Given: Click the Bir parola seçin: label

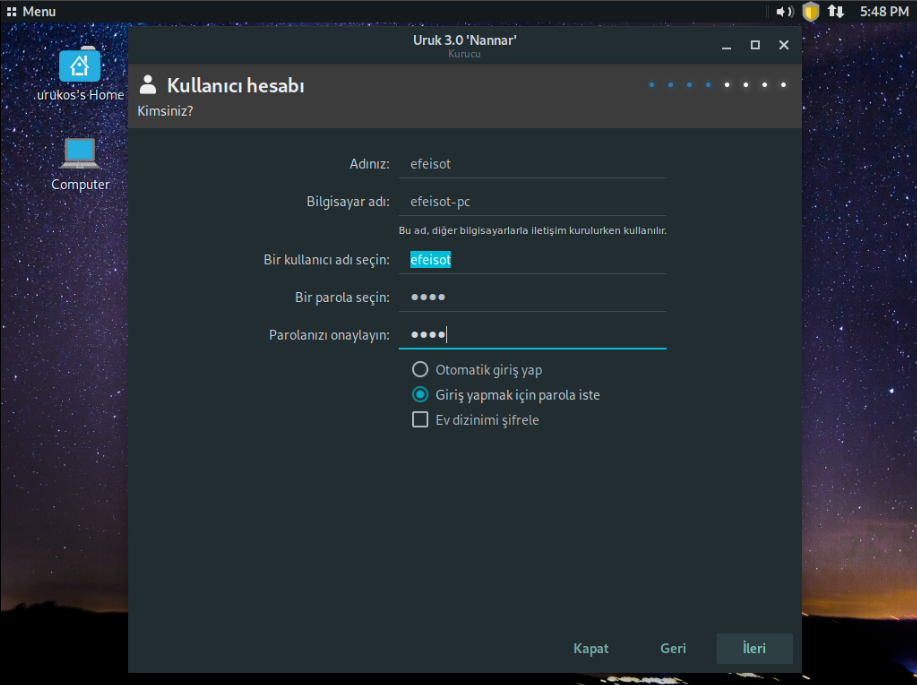Looking at the screenshot, I should point(342,297).
